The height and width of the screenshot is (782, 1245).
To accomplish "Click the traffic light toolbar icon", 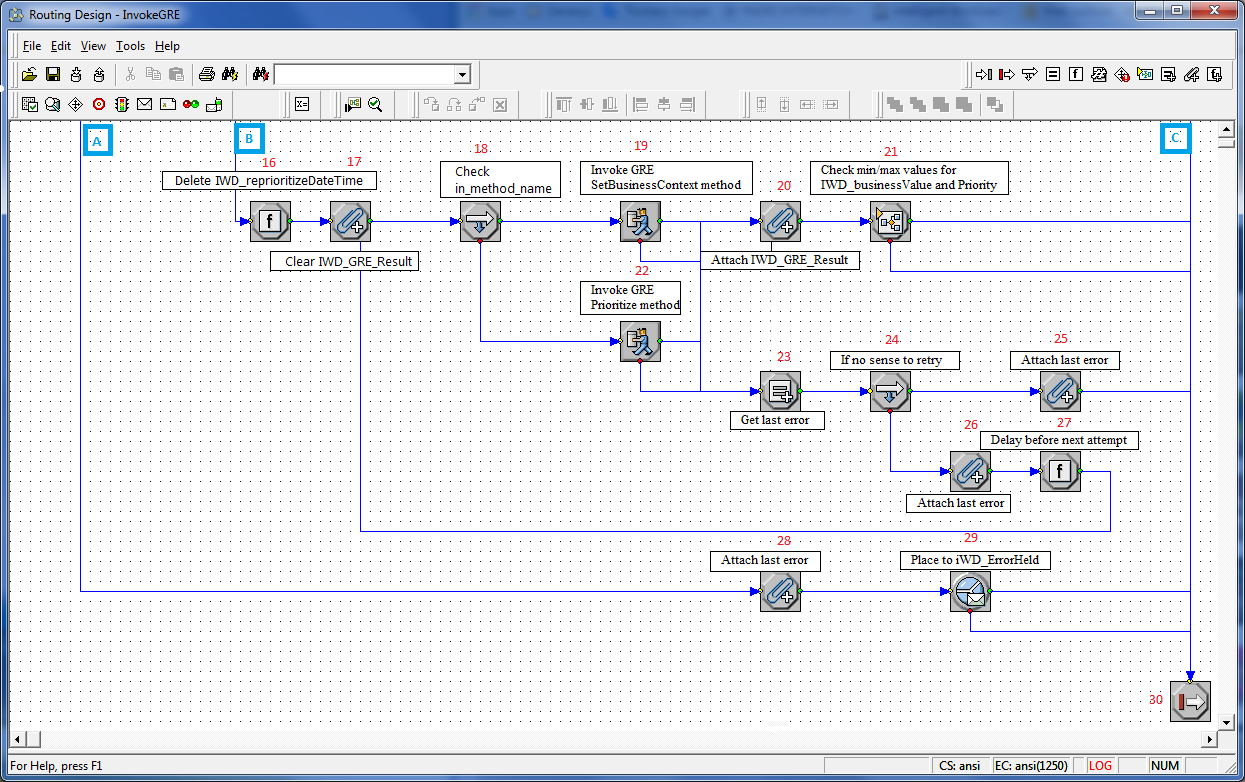I will tap(122, 104).
